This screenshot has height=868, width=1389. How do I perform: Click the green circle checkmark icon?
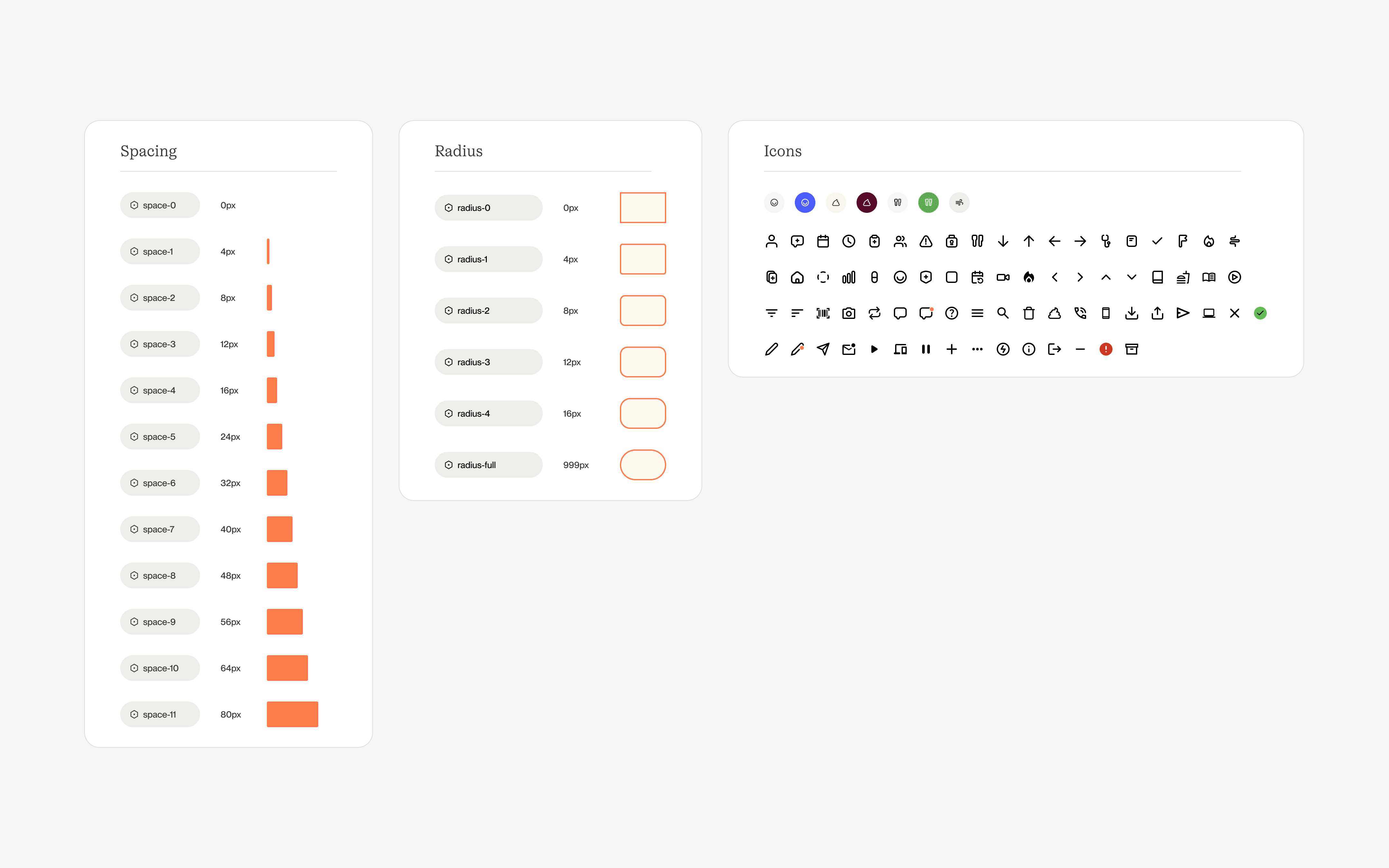click(1260, 313)
